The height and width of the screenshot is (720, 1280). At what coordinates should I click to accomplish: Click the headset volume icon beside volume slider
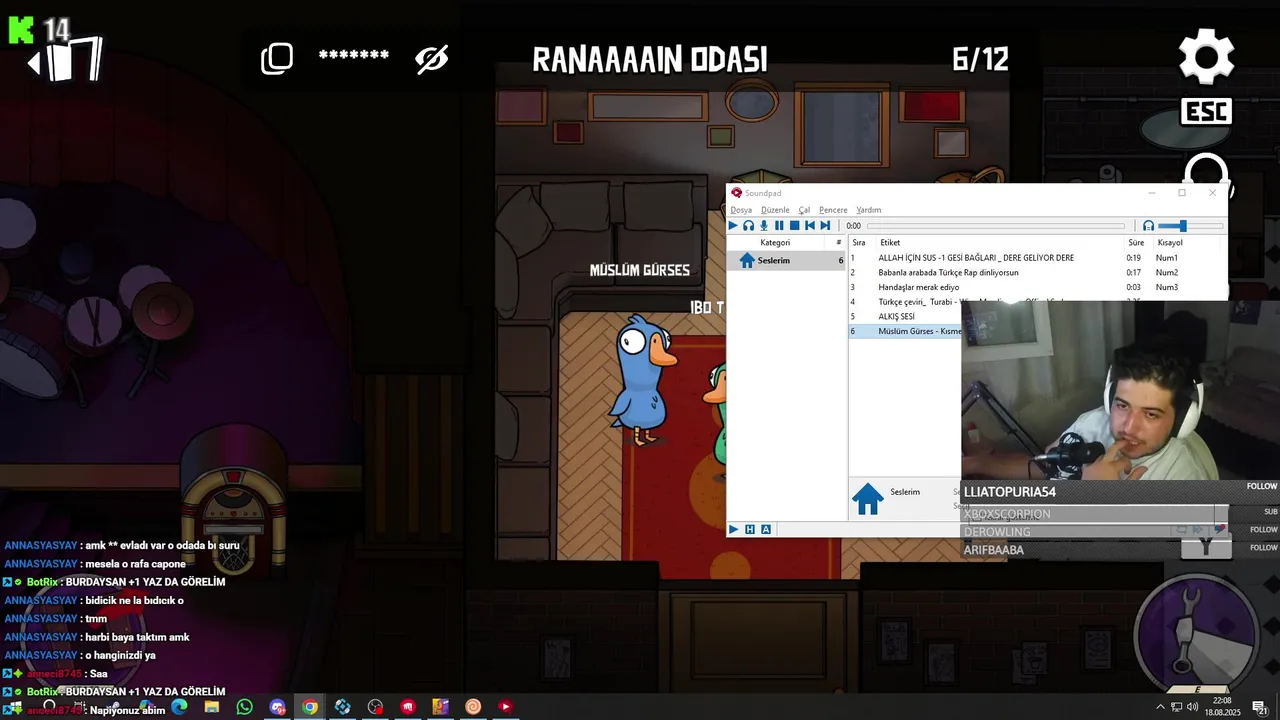1148,226
